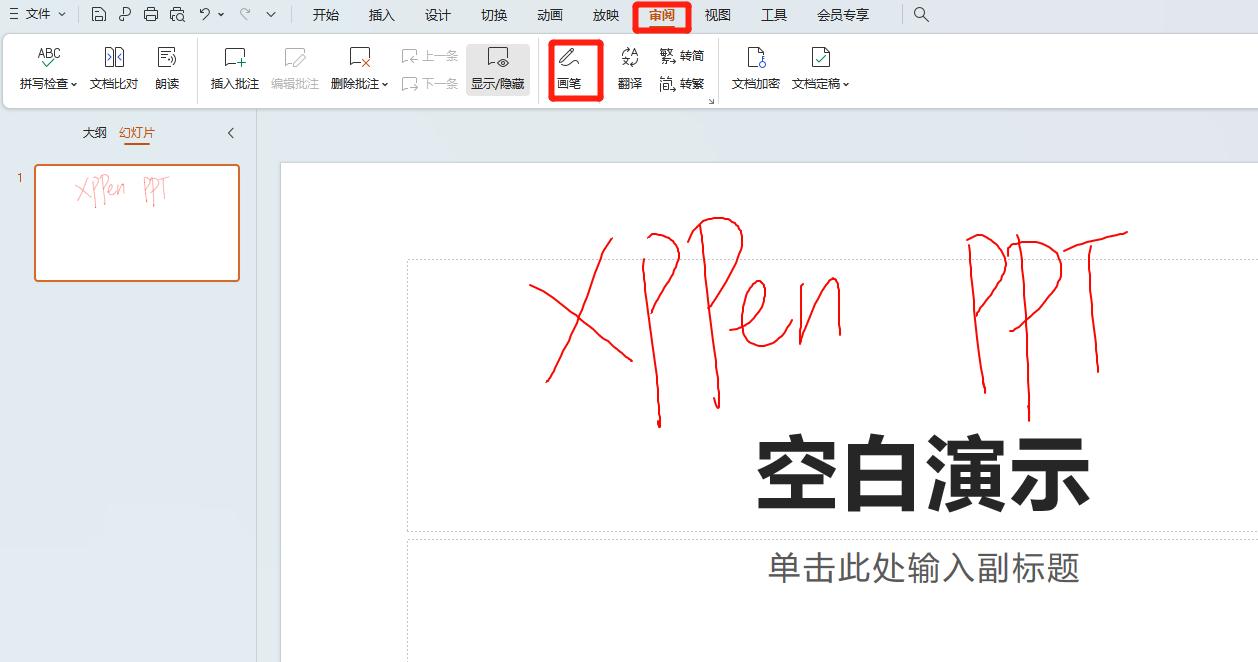The height and width of the screenshot is (662, 1258).
Task: Toggle 显示/隐藏 comments button
Action: tap(498, 69)
